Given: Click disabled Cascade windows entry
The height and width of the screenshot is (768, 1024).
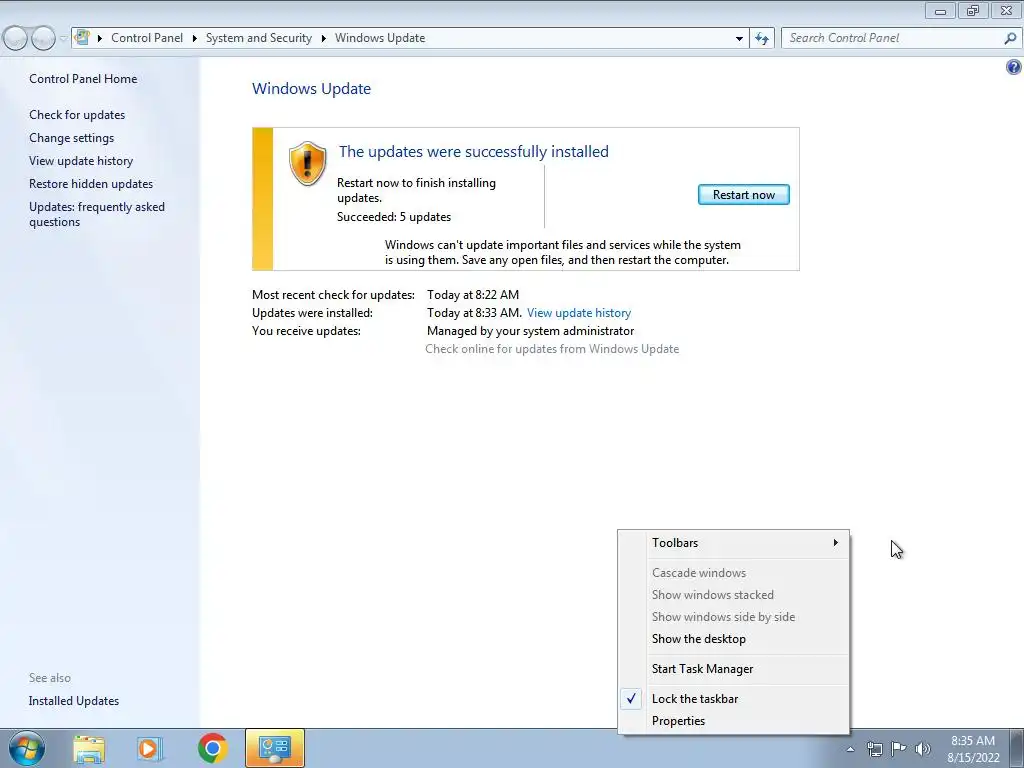Looking at the screenshot, I should tap(733, 573).
